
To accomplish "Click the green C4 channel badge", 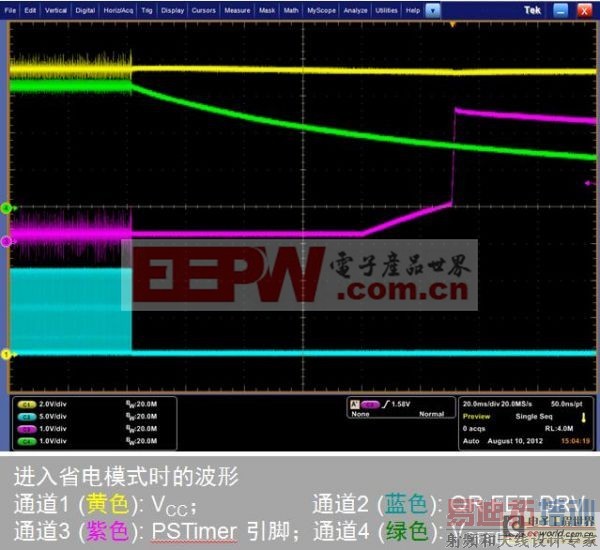I will point(27,441).
